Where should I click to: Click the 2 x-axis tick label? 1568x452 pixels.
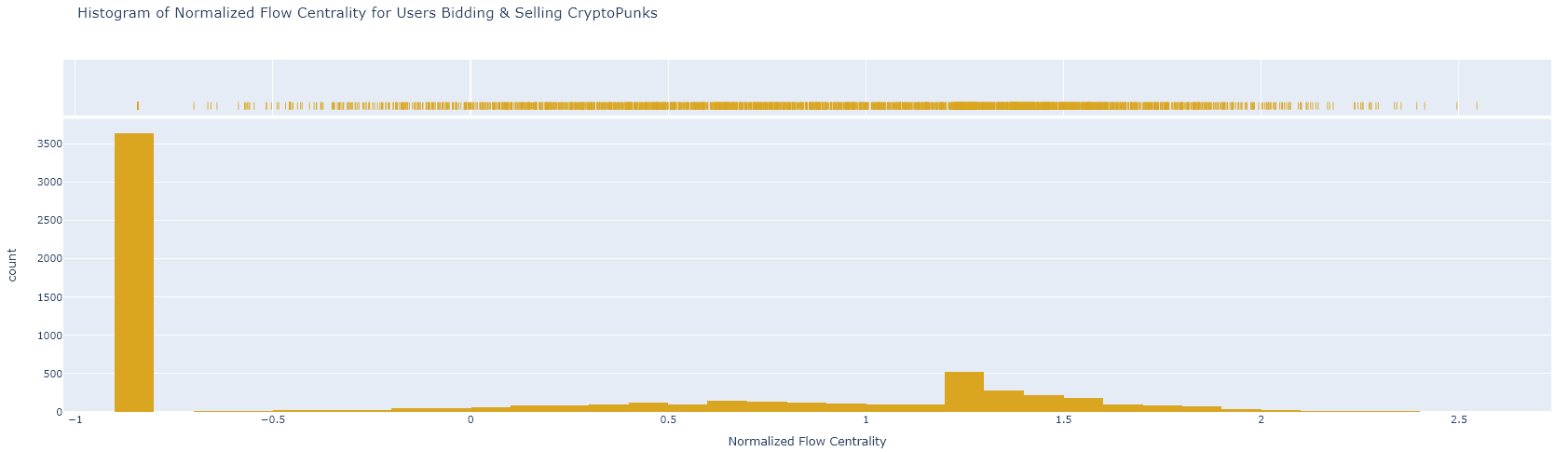[x=1261, y=420]
